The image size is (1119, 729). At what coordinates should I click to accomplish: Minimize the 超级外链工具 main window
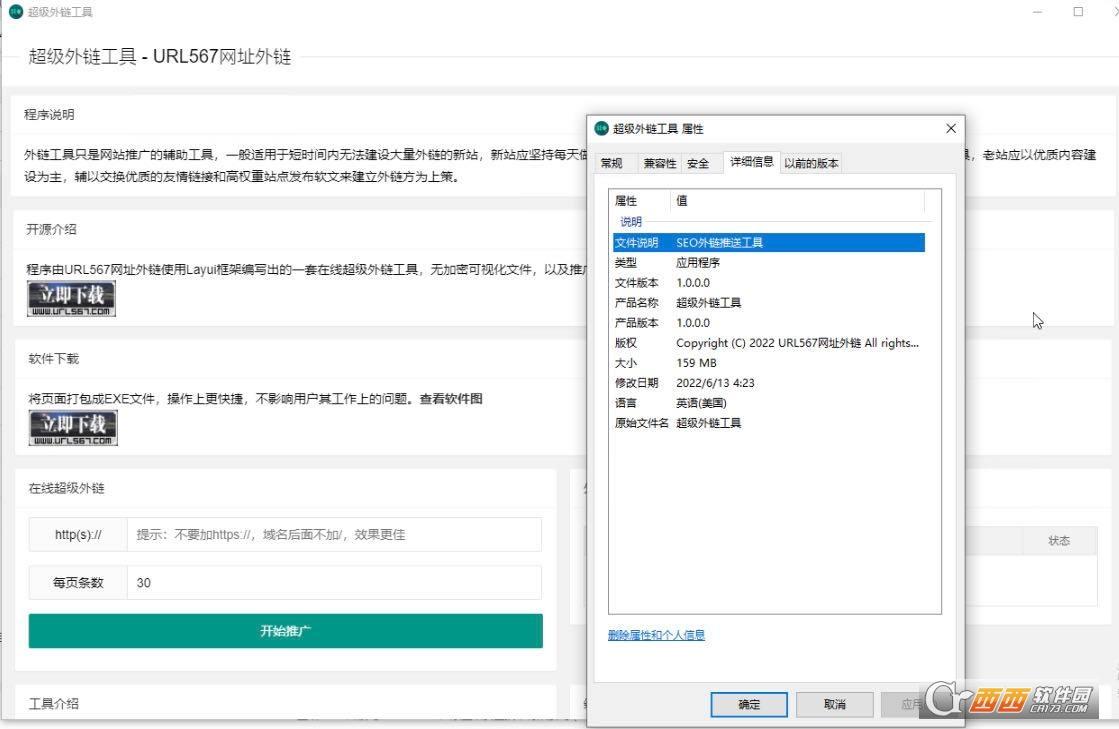1037,12
